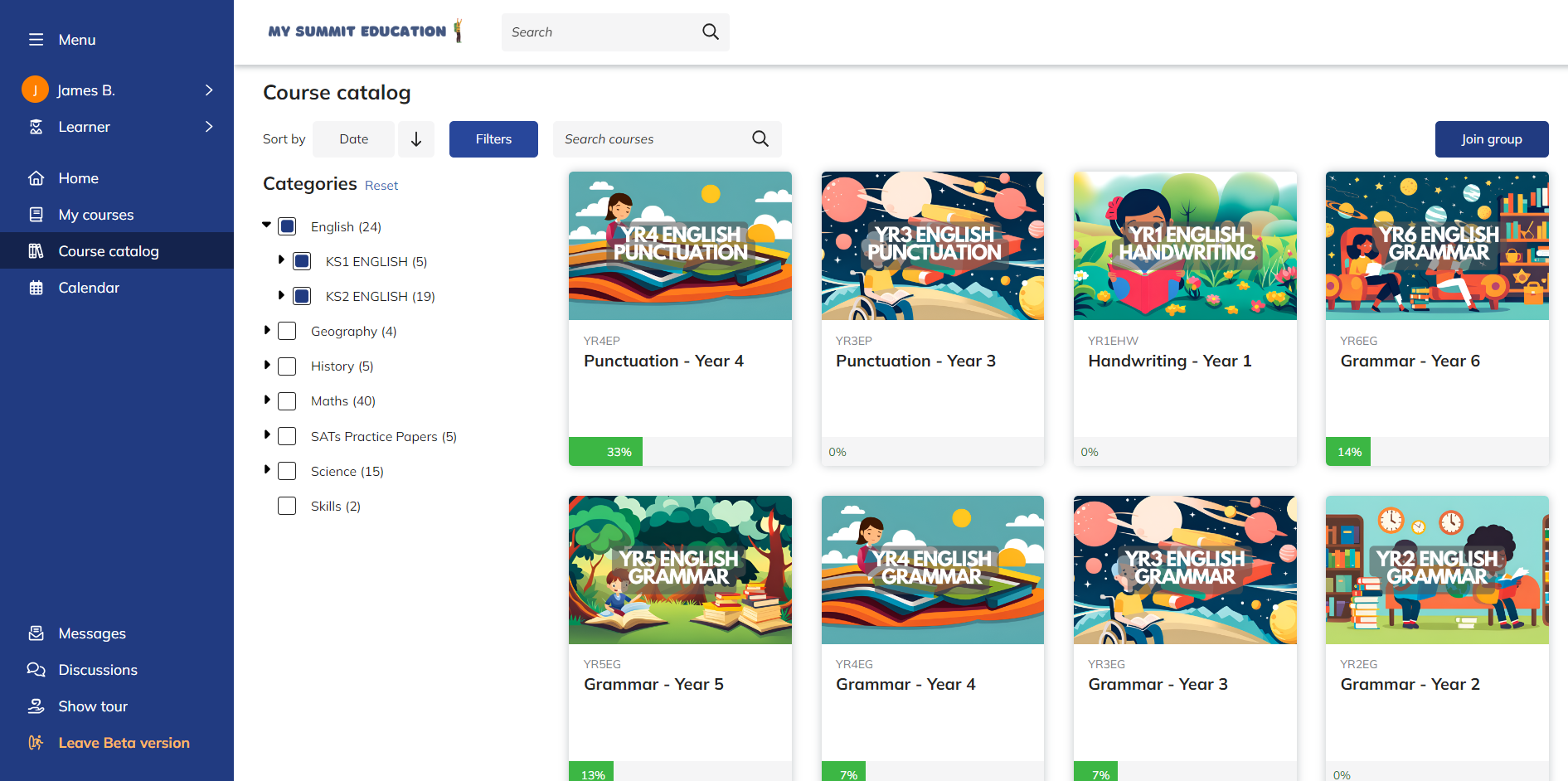Click the Reset categories link
Screen dimensions: 1568x781
[x=381, y=186]
